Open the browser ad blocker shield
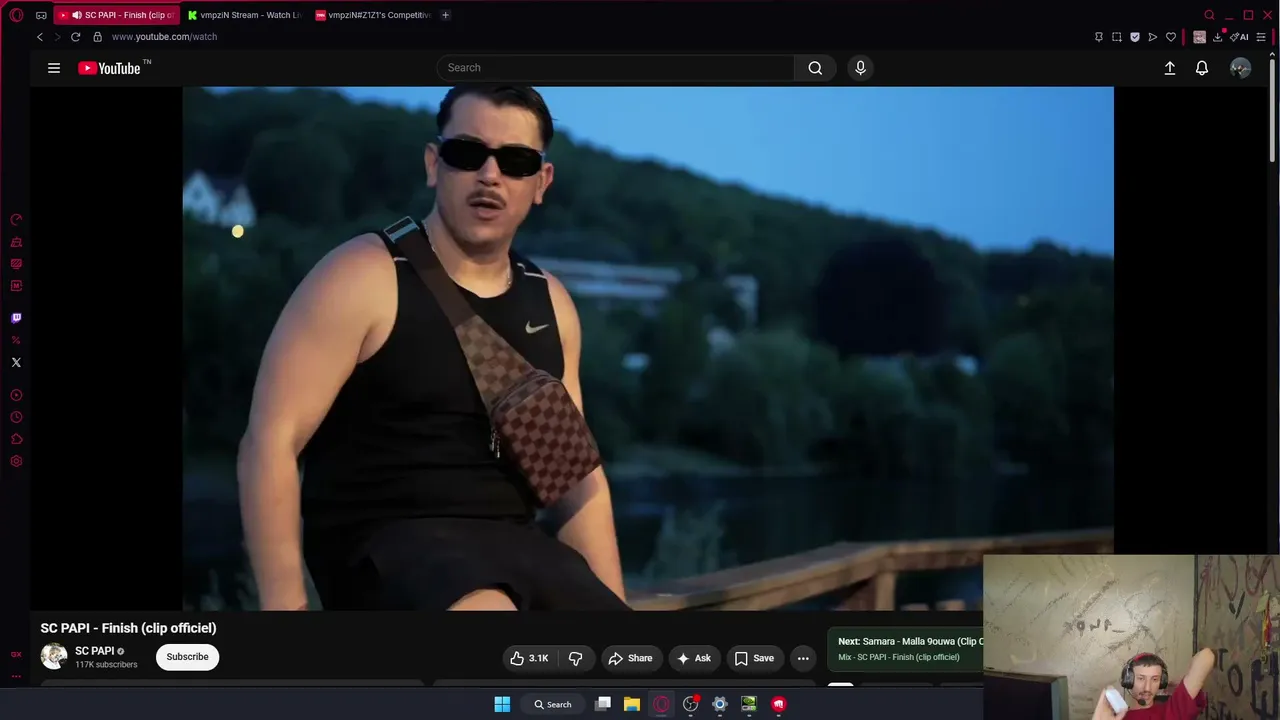1280x720 pixels. pos(1135,37)
